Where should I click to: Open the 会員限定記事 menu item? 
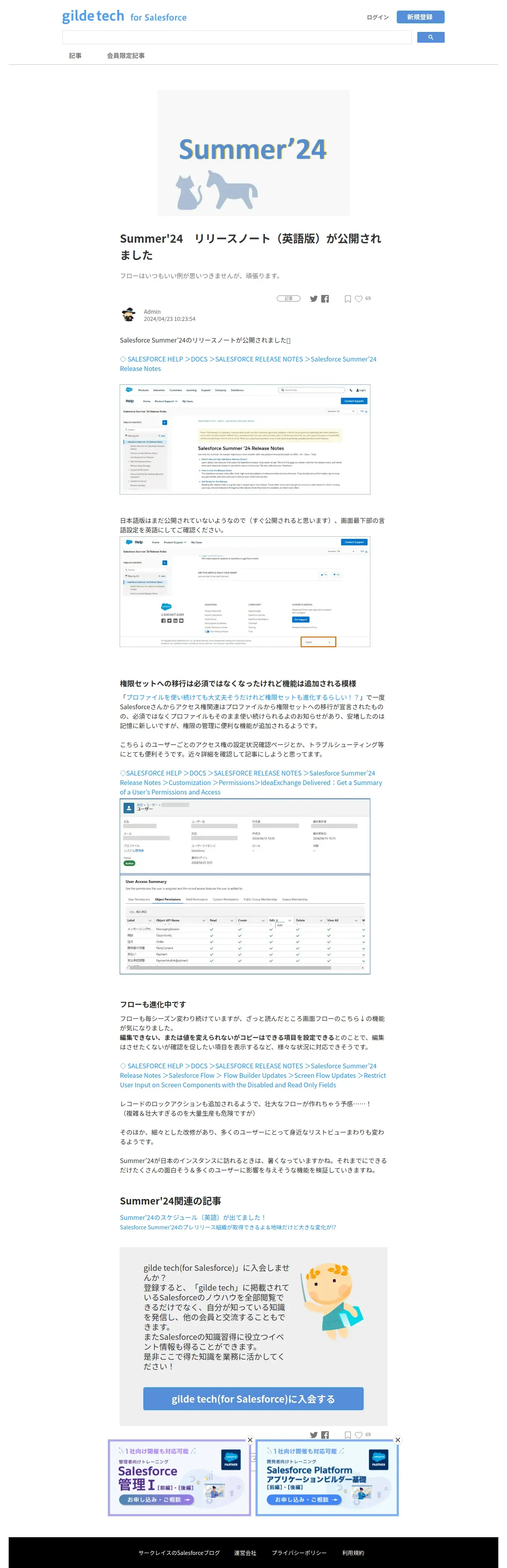coord(126,55)
